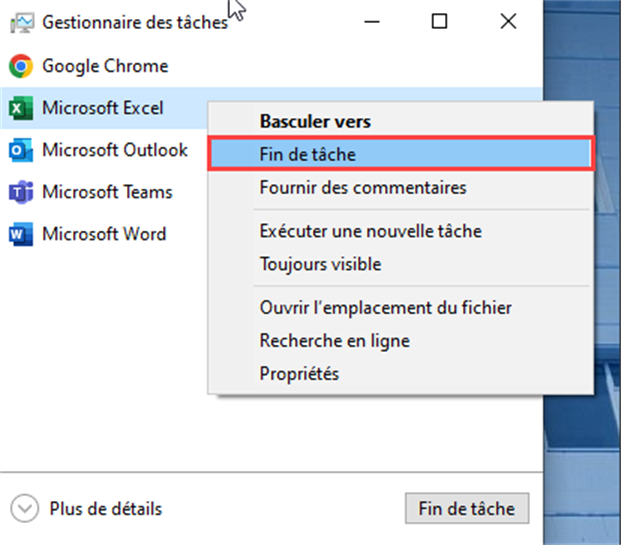Screen dimensions: 621x545
Task: Click the Microsoft Word icon
Action: (20, 235)
